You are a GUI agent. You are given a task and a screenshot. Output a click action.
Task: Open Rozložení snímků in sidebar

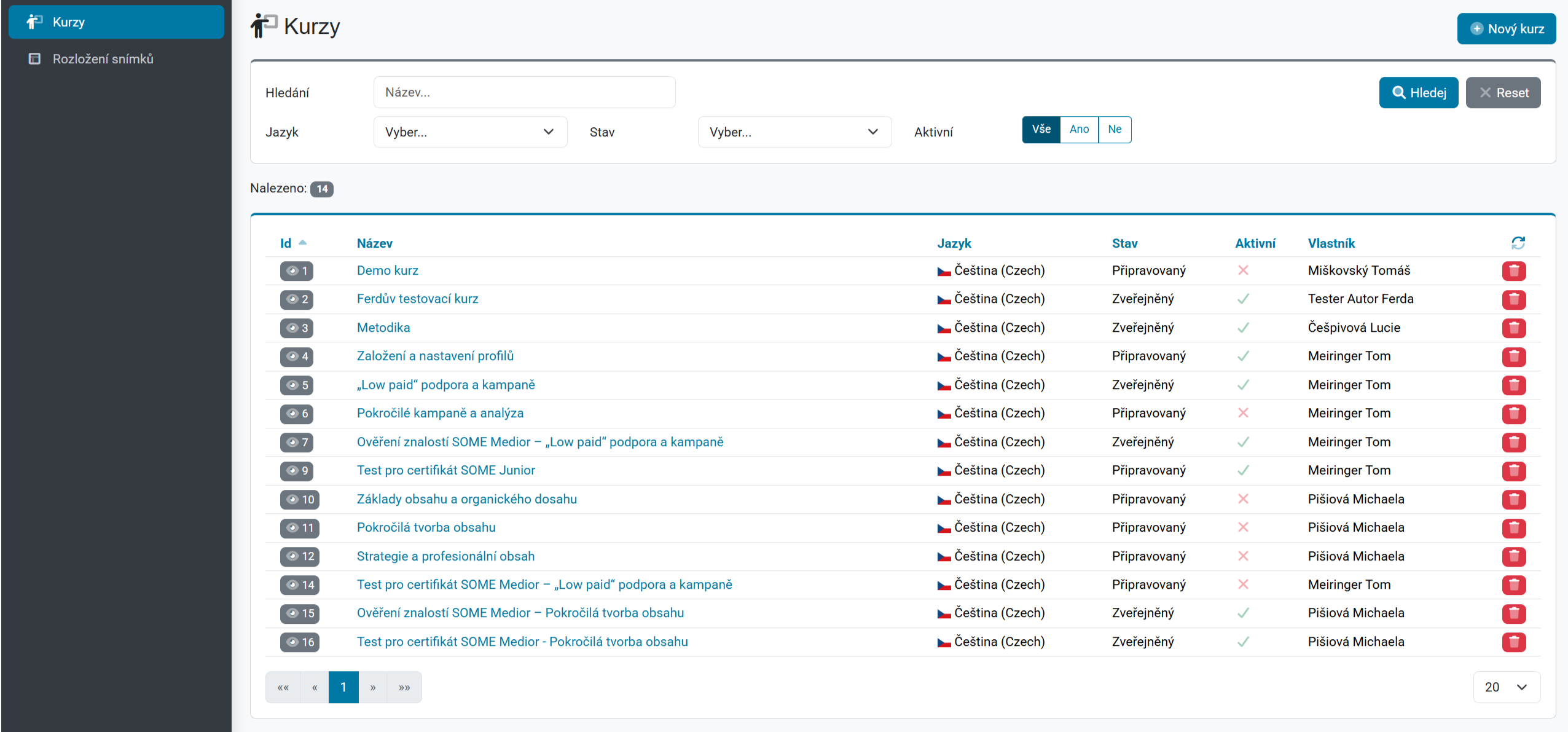tap(116, 59)
